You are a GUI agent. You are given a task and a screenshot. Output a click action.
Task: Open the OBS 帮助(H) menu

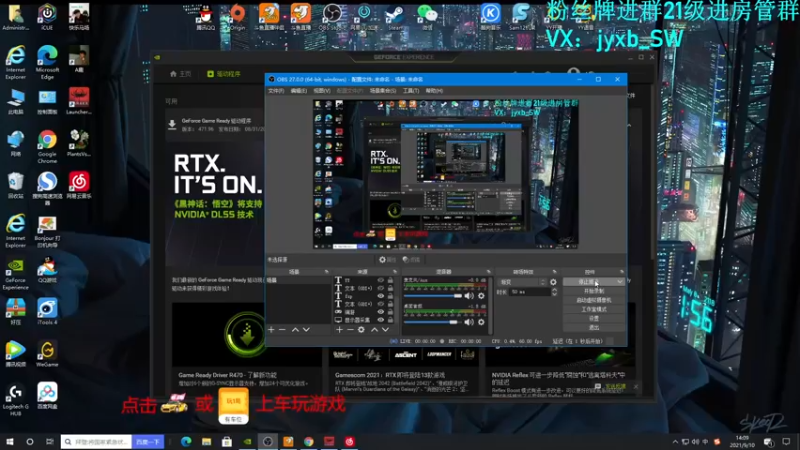434,91
